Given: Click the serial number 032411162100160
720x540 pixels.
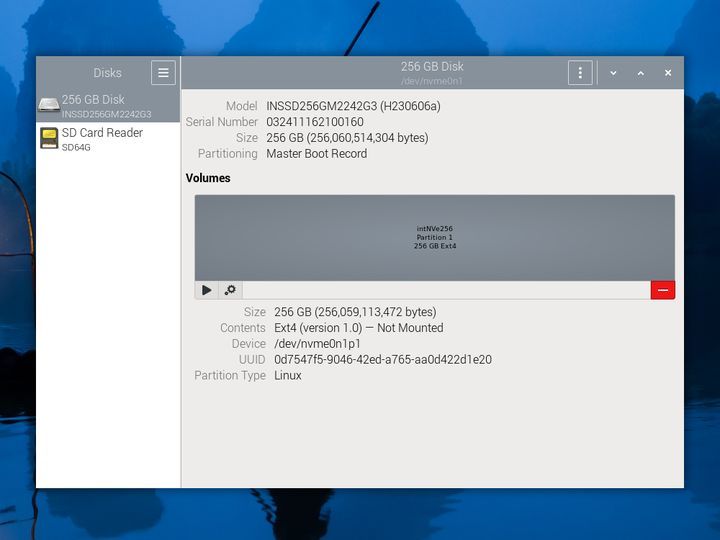Looking at the screenshot, I should coord(315,122).
